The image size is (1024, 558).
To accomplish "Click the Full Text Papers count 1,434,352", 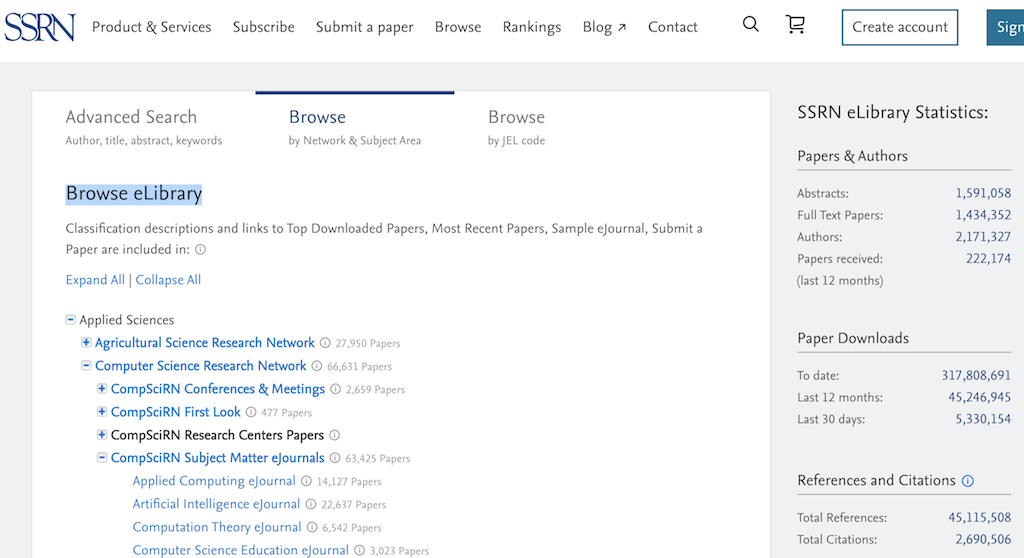I will click(983, 215).
